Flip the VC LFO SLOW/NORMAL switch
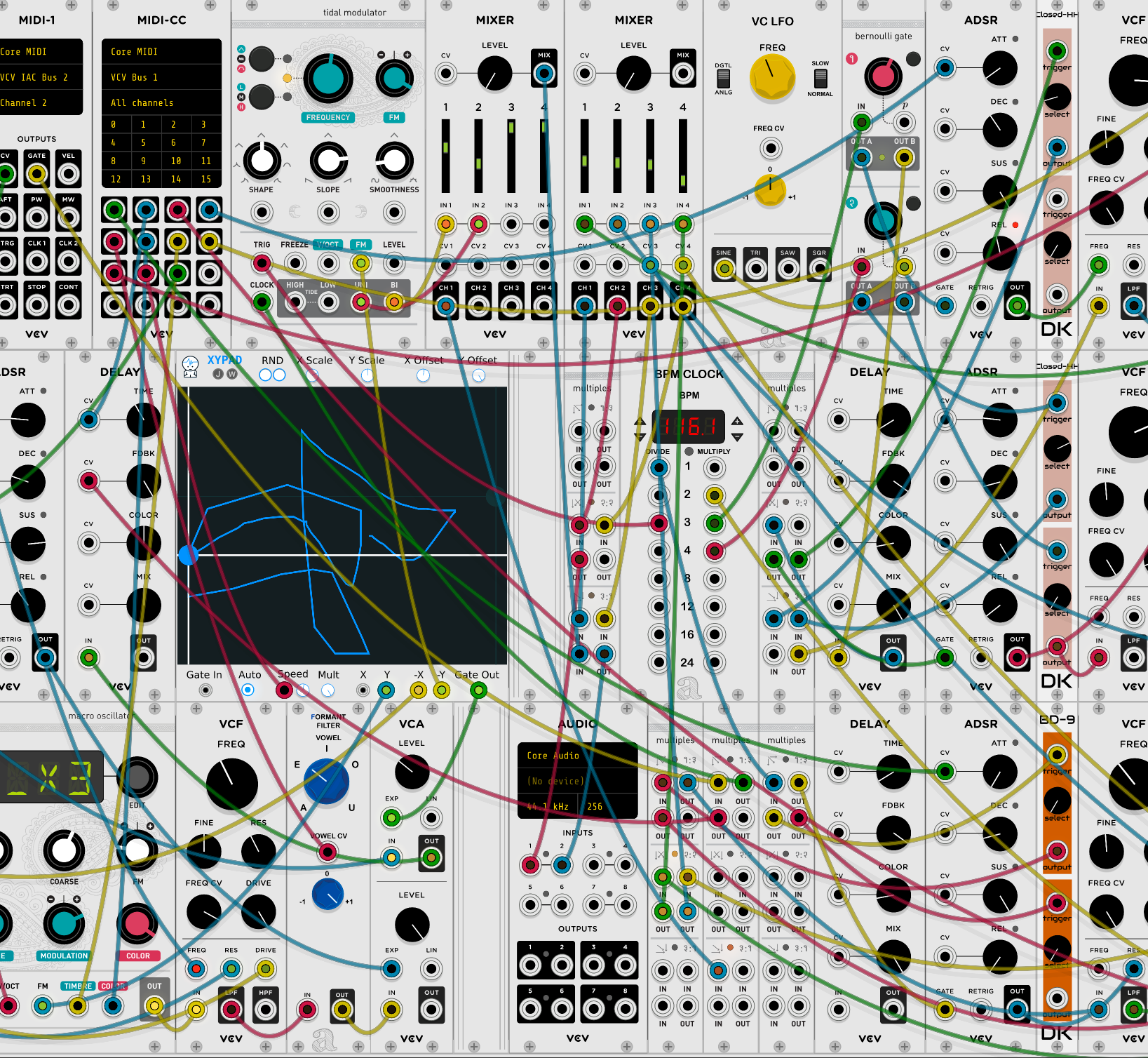The image size is (1148, 1058). (x=820, y=78)
